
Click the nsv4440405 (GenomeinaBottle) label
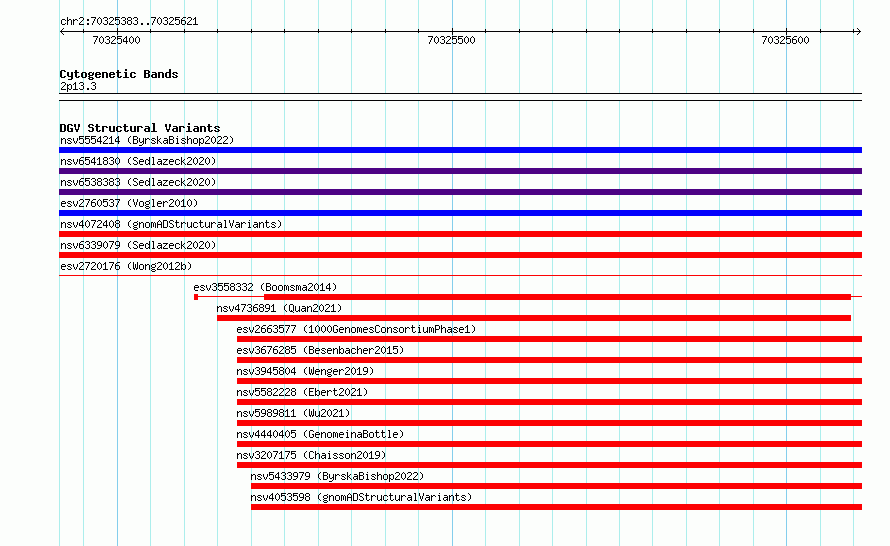coord(320,434)
